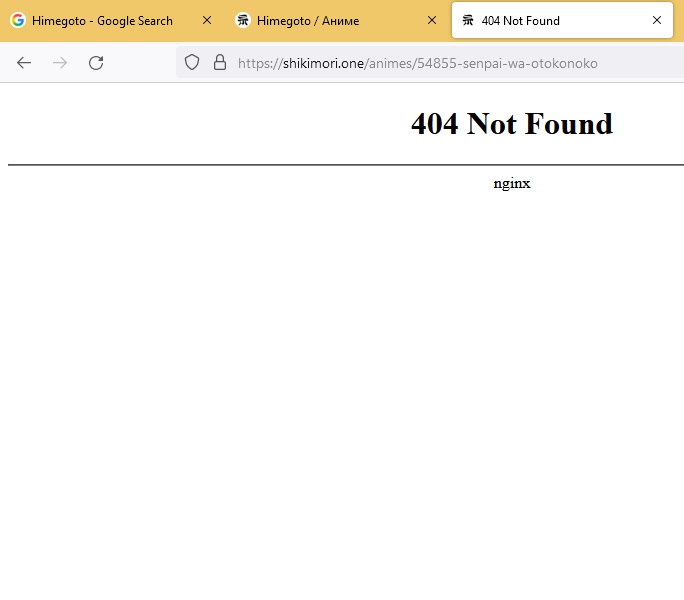Show site security padlock info
Viewport: 684px width, 600px height.
coord(220,62)
